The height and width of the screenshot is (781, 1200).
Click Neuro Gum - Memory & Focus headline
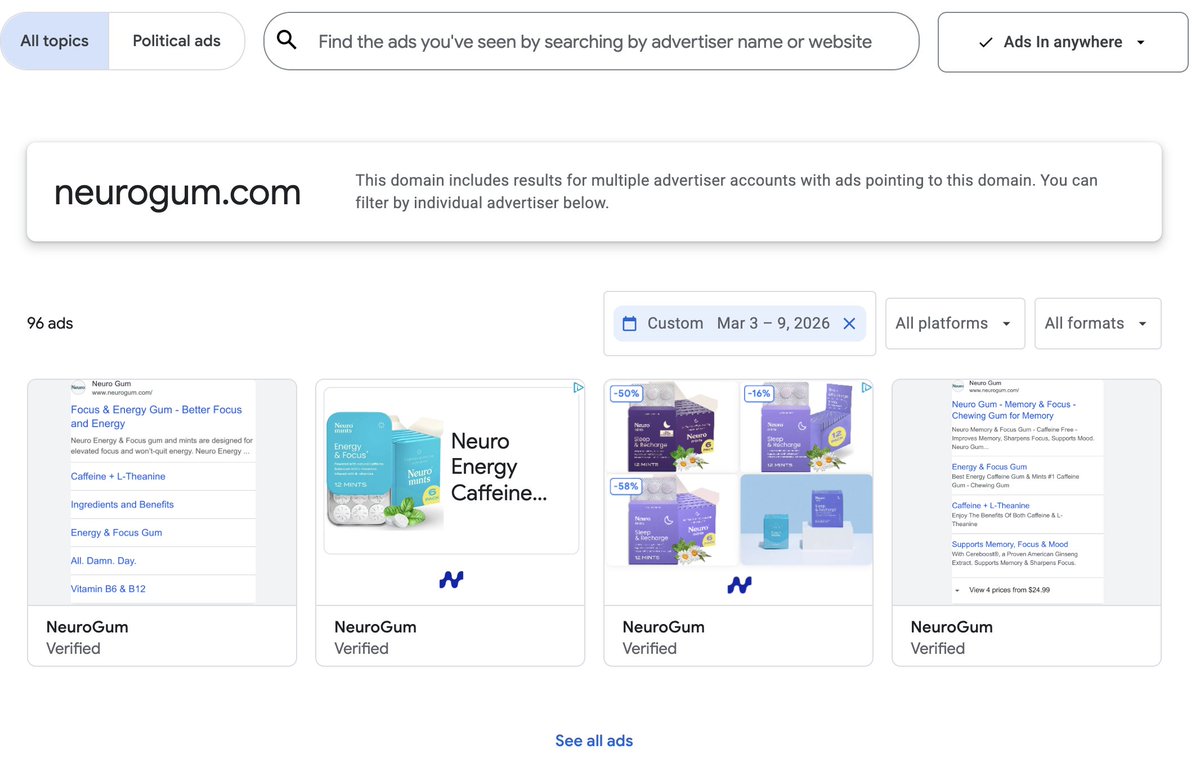tap(1013, 410)
